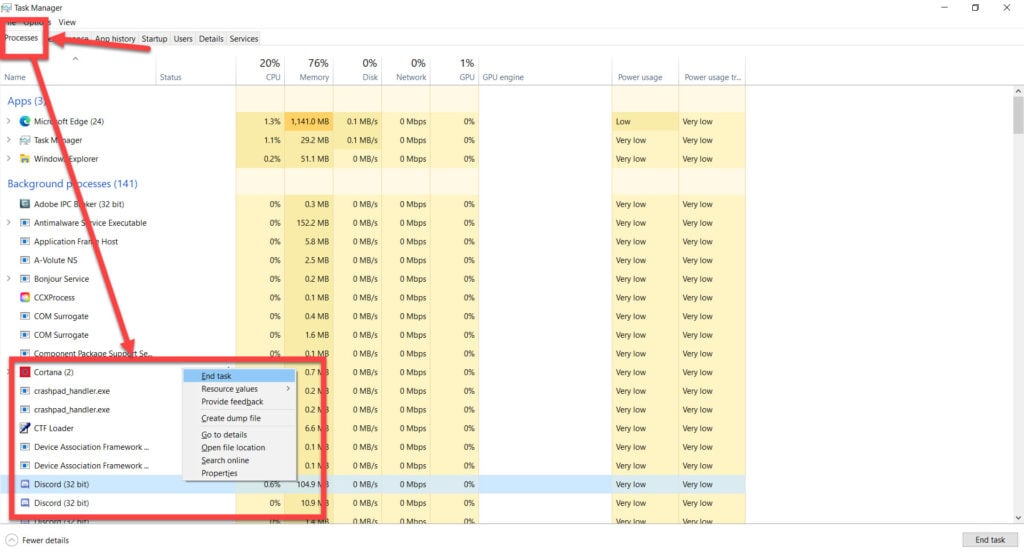This screenshot has height=556, width=1024.
Task: Click the scrollbar down arrow
Action: click(1018, 517)
